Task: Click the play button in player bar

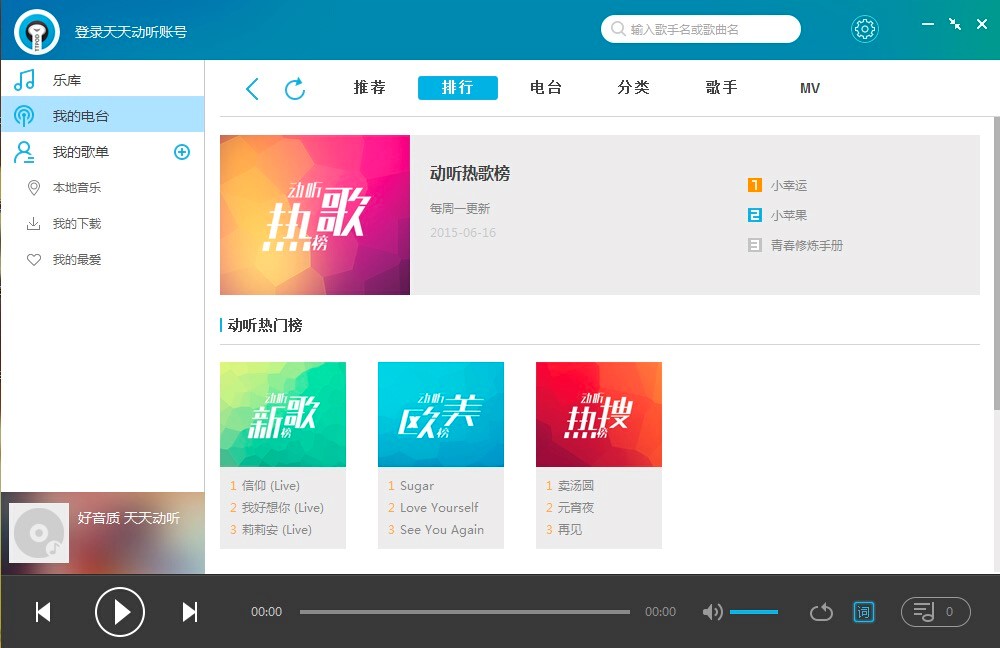Action: click(x=120, y=611)
